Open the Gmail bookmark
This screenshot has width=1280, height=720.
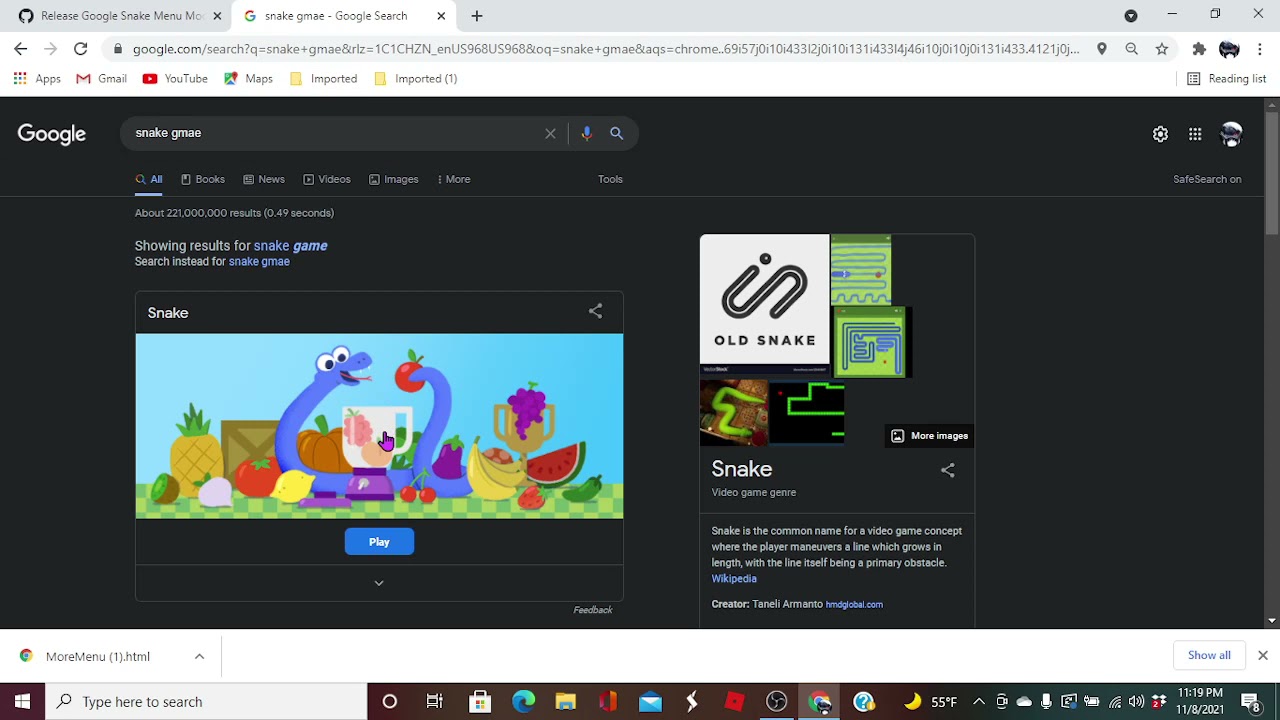coord(102,78)
